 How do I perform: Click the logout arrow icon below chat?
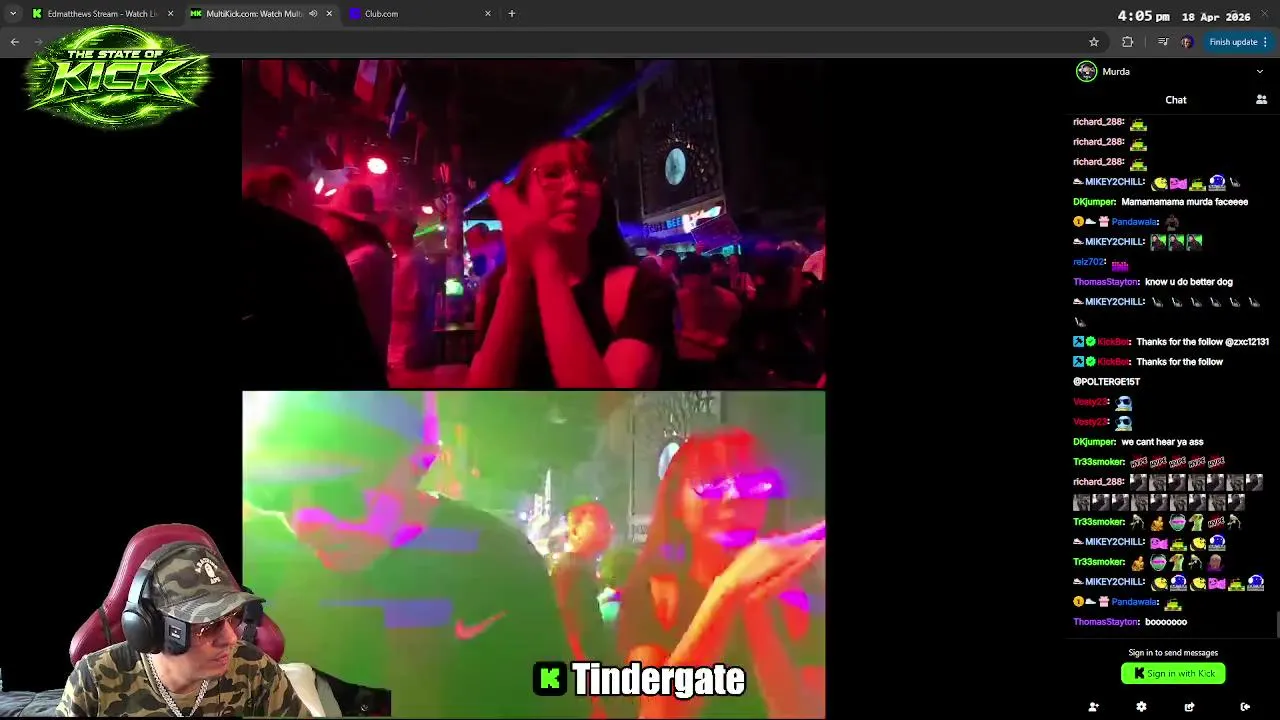(1245, 707)
